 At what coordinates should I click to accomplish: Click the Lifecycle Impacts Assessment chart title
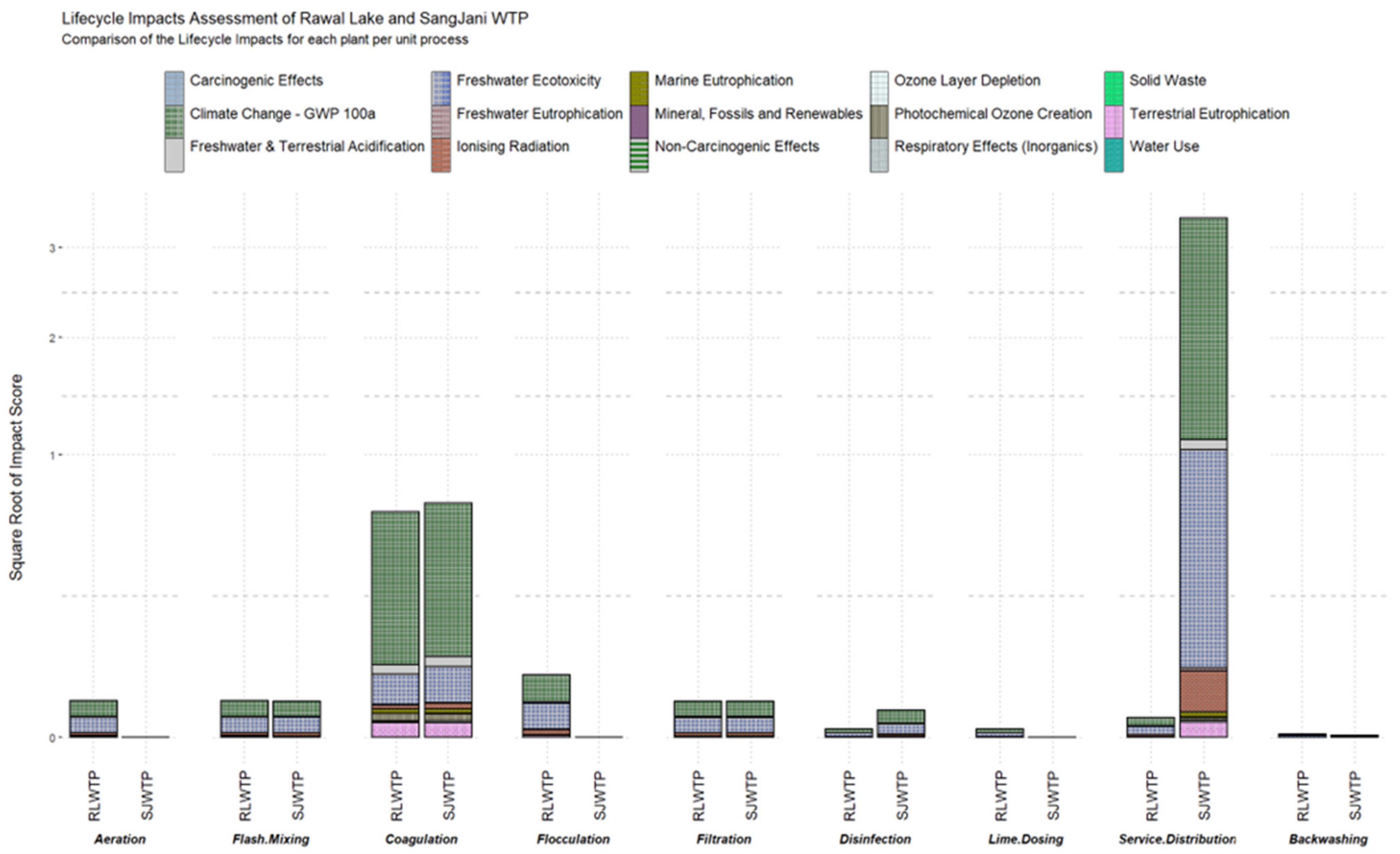click(295, 18)
